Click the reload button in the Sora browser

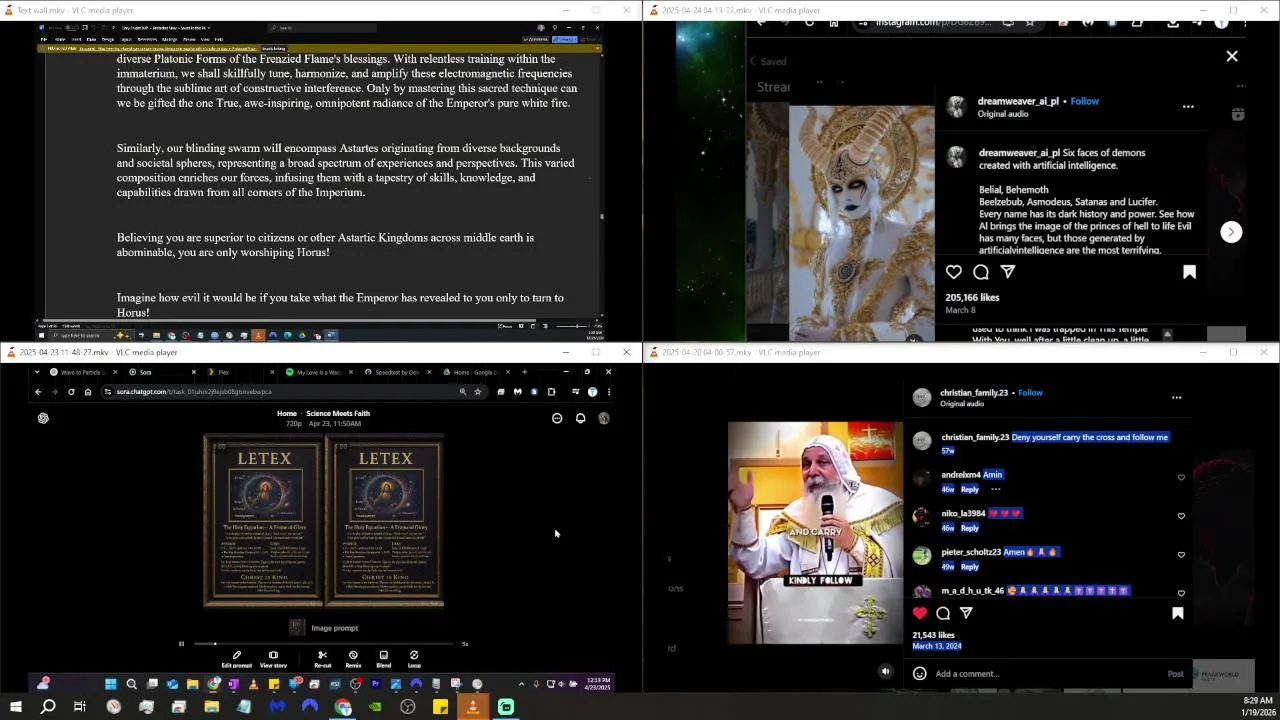click(x=71, y=392)
